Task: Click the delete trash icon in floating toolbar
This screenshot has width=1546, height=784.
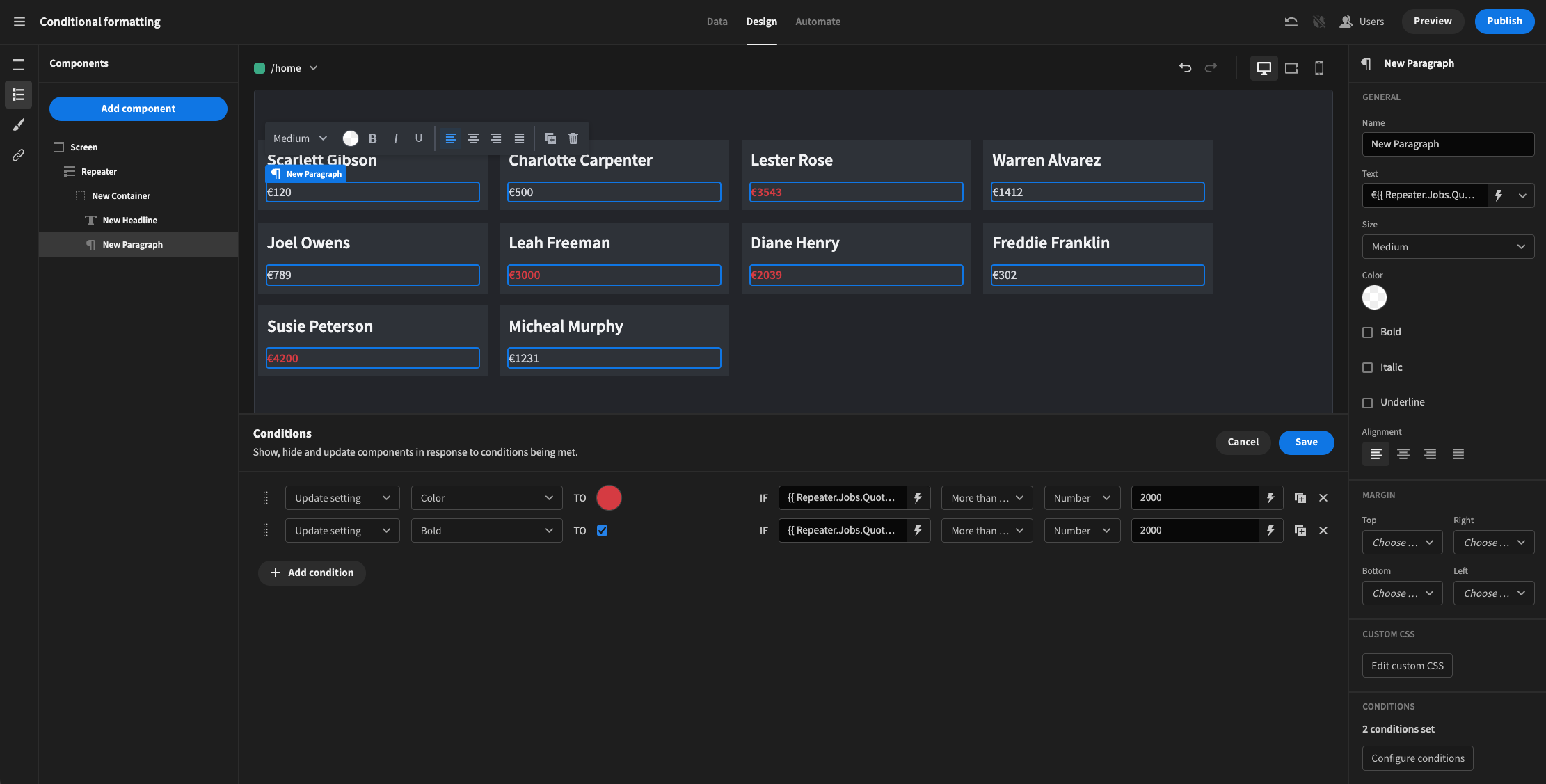Action: click(x=573, y=138)
